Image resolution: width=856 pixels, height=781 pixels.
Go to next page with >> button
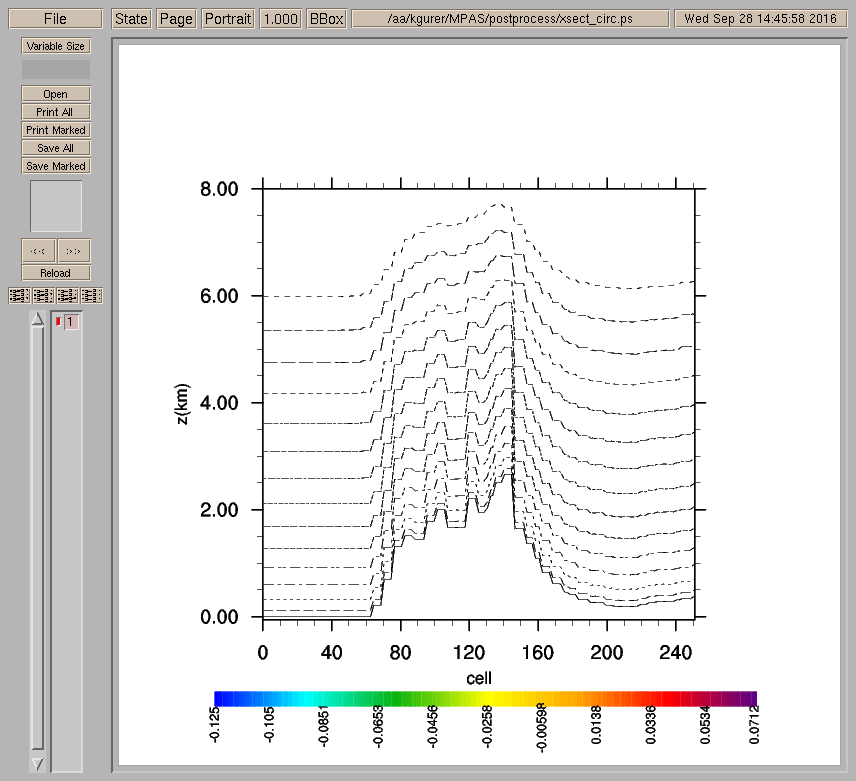73,251
